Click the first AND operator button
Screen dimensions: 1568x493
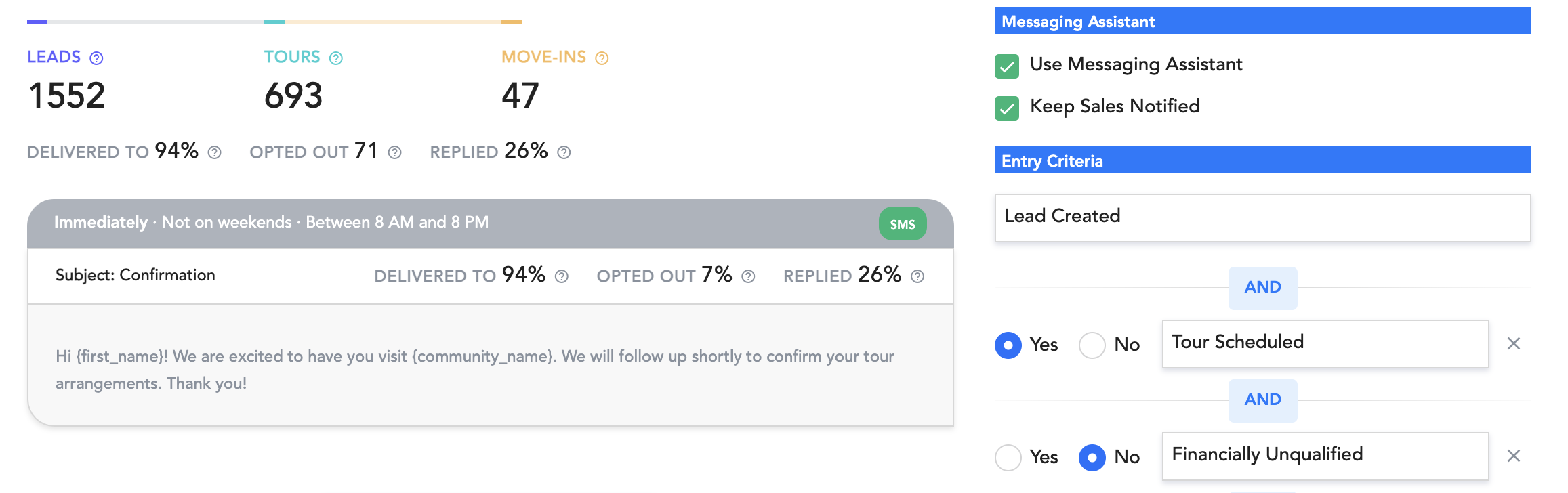pyautogui.click(x=1263, y=288)
